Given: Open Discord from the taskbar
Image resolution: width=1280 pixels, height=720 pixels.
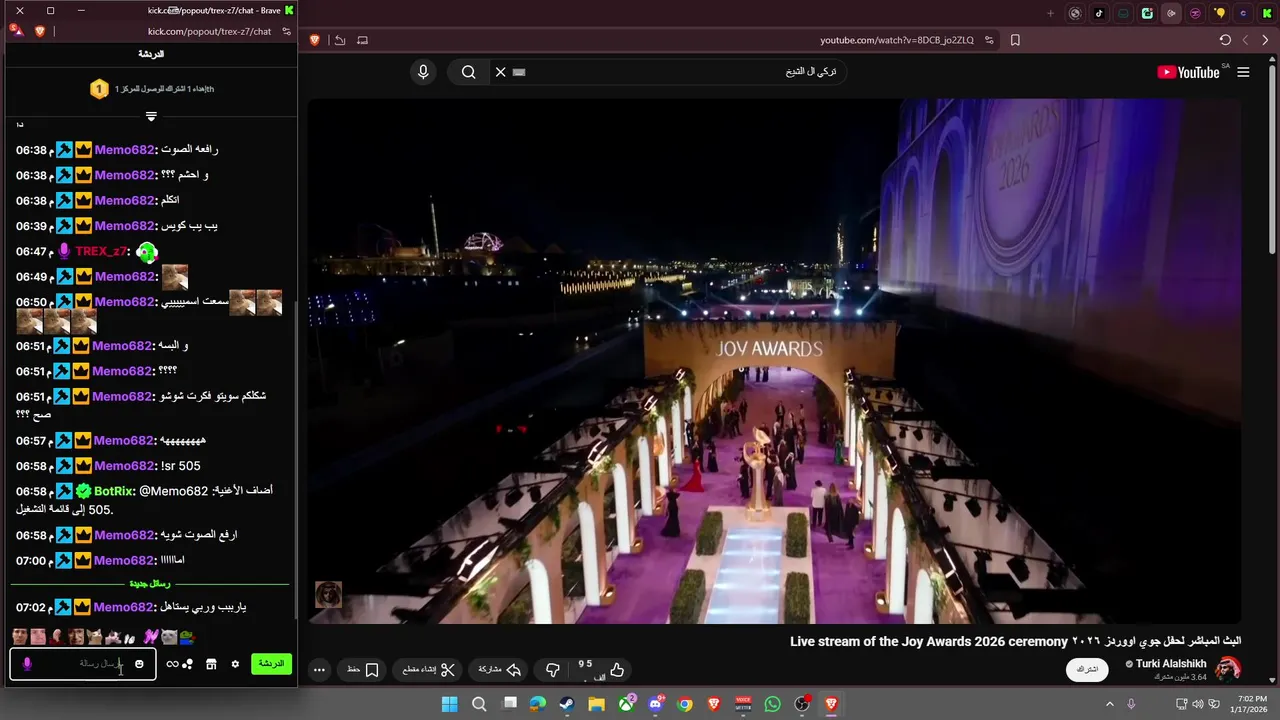Looking at the screenshot, I should [655, 704].
